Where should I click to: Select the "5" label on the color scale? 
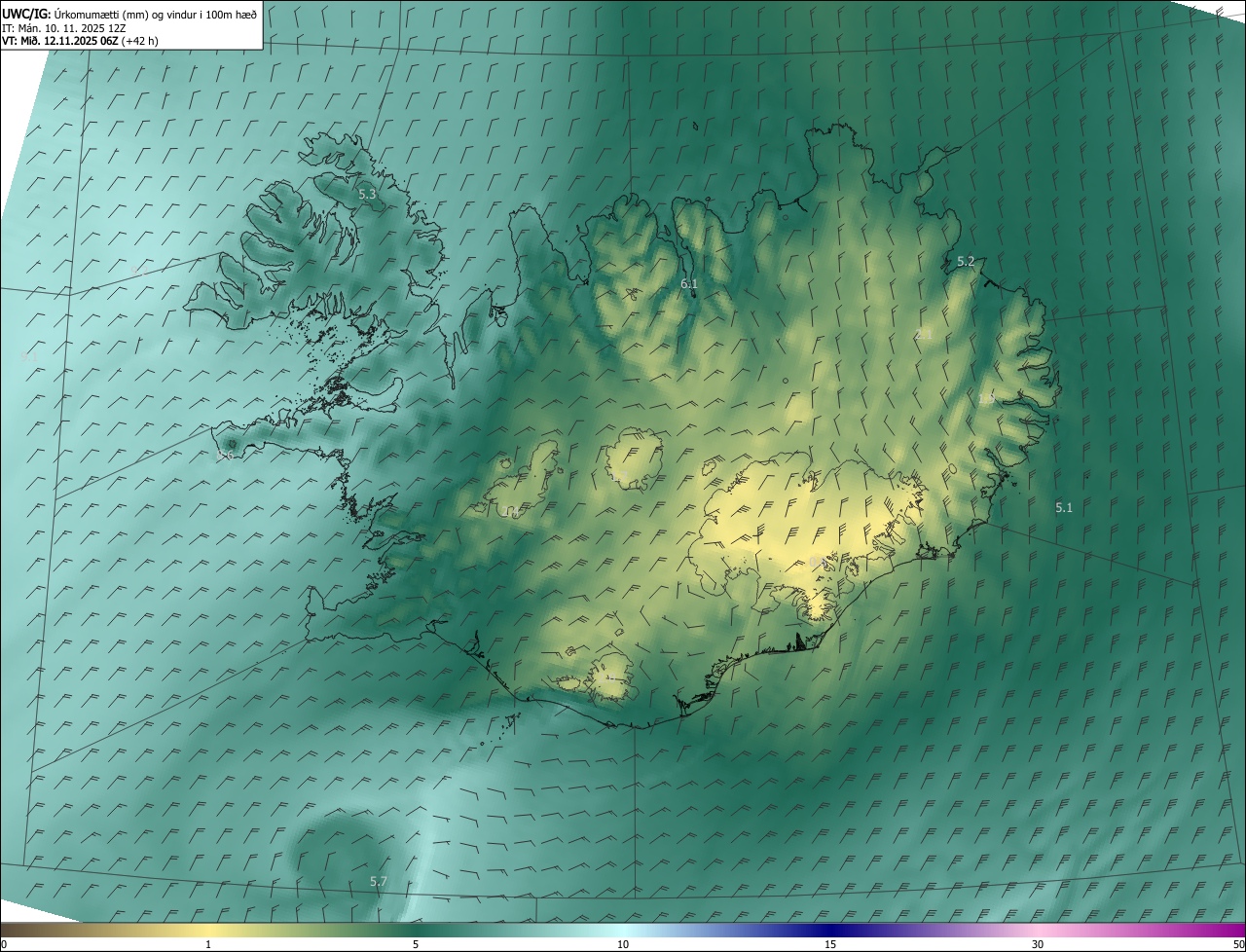[x=416, y=945]
